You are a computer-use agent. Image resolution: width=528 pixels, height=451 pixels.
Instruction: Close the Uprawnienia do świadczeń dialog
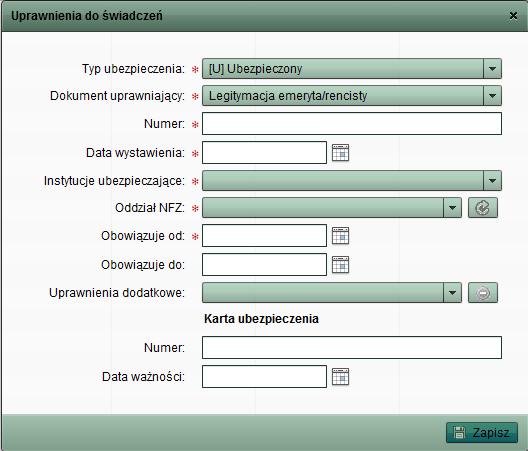[x=513, y=15]
